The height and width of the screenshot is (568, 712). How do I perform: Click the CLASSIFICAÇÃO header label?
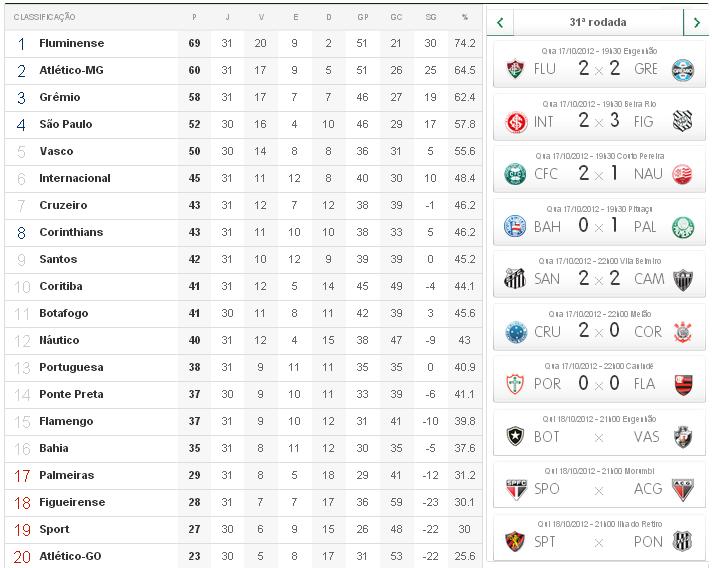click(x=44, y=17)
